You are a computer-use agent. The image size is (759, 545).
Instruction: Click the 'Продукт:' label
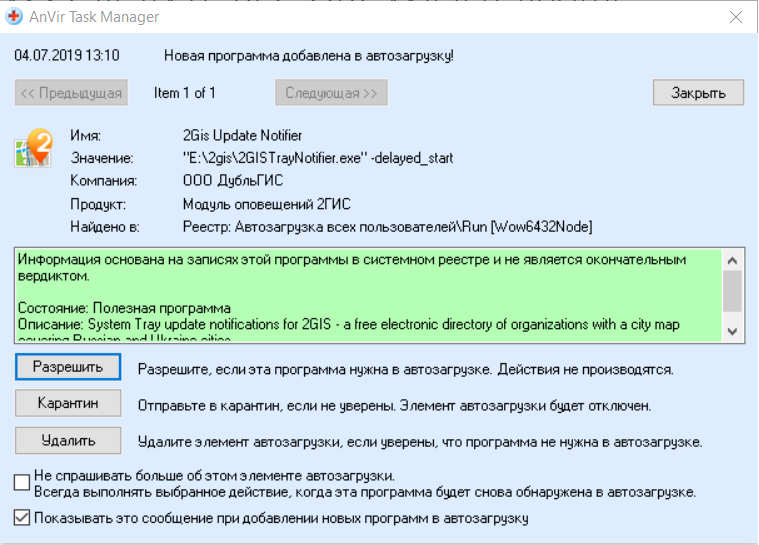[x=98, y=204]
